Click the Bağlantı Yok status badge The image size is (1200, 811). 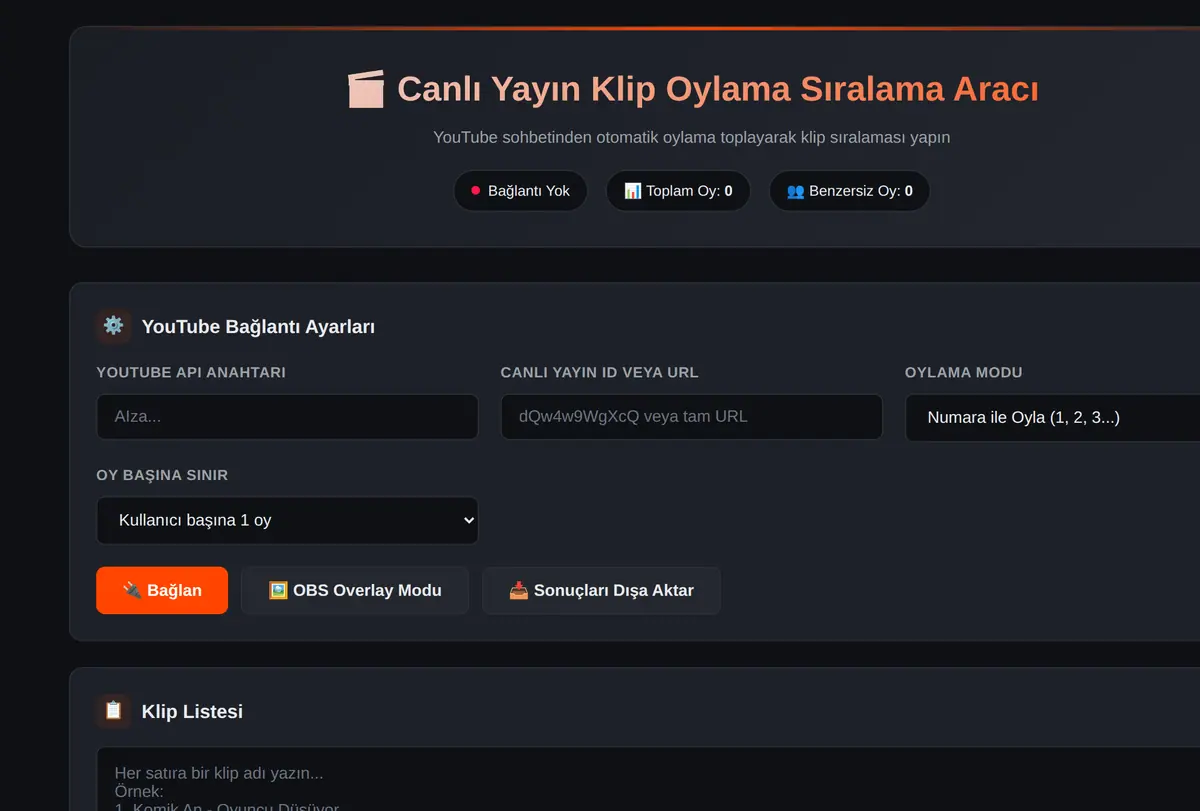(x=520, y=191)
